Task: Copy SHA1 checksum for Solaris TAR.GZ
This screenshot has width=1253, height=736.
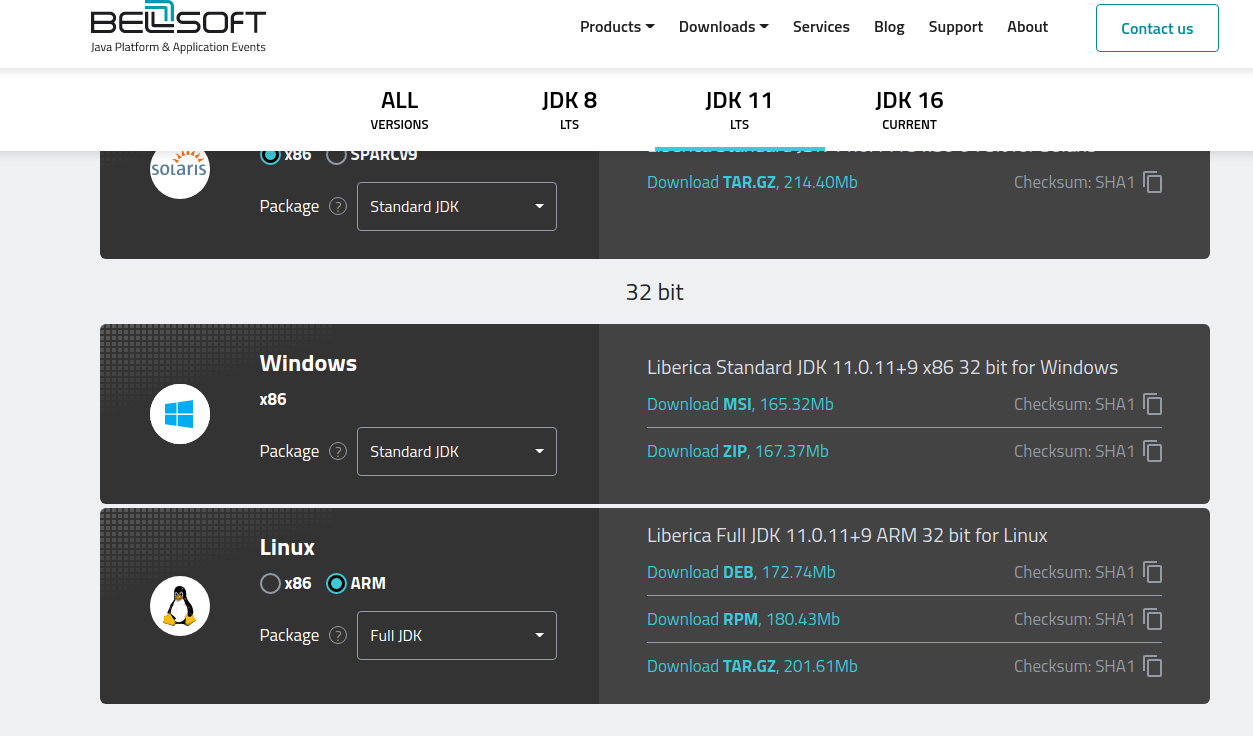Action: (x=1153, y=182)
